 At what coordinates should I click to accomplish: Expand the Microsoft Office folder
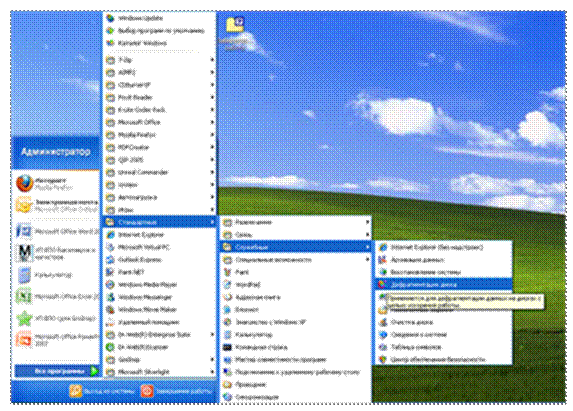[159, 122]
